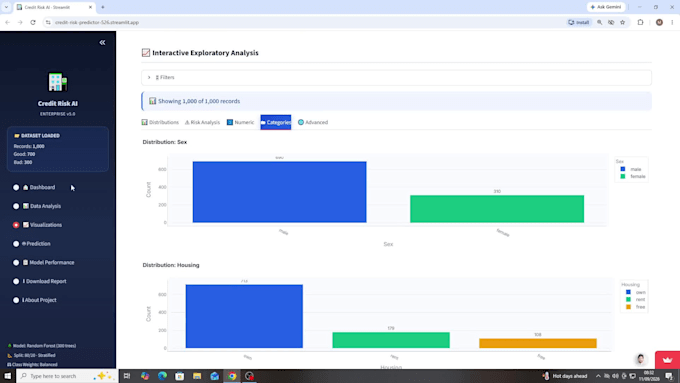680x383 pixels.
Task: Click the Ask Gemini button
Action: [x=606, y=7]
